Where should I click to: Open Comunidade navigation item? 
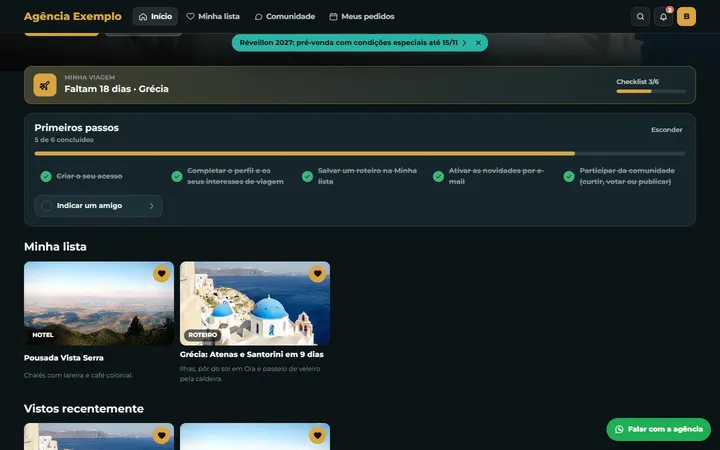pos(285,17)
